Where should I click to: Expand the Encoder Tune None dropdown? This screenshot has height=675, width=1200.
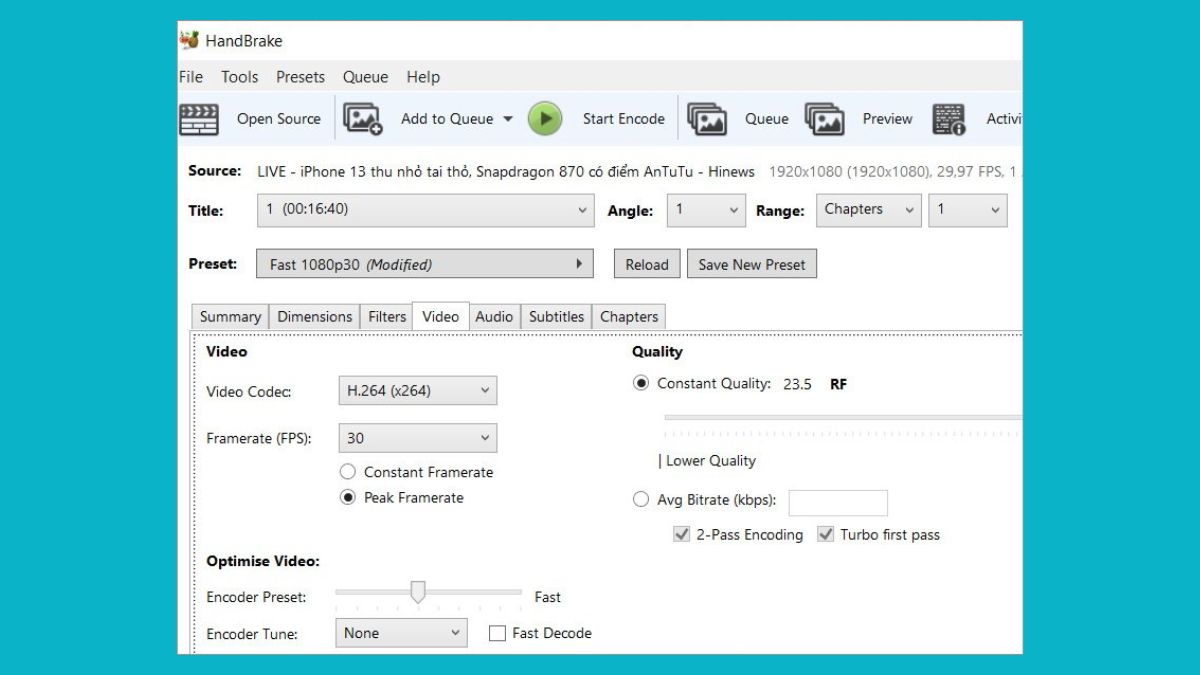pos(401,633)
